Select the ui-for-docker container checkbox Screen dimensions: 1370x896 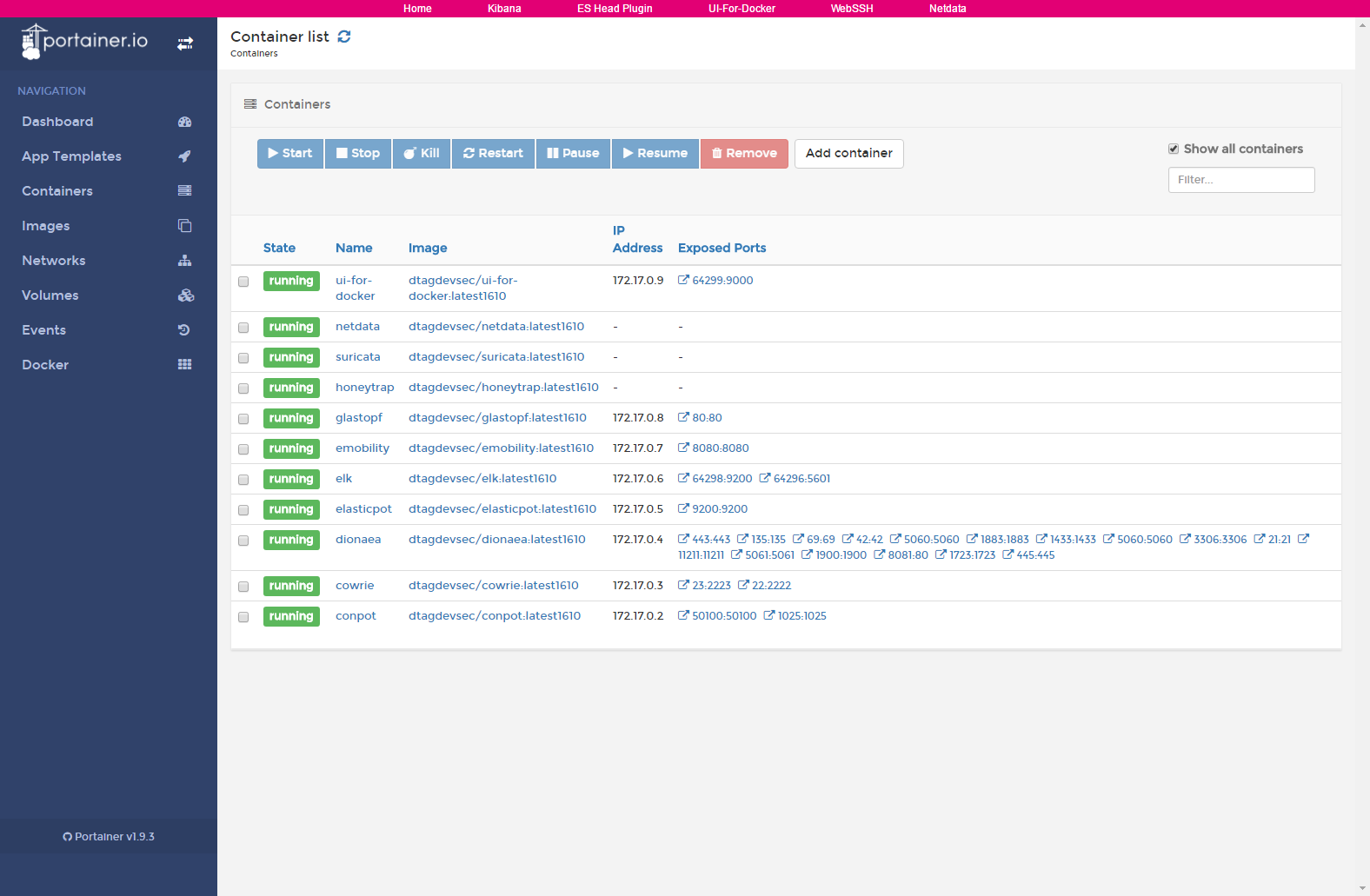coord(243,282)
